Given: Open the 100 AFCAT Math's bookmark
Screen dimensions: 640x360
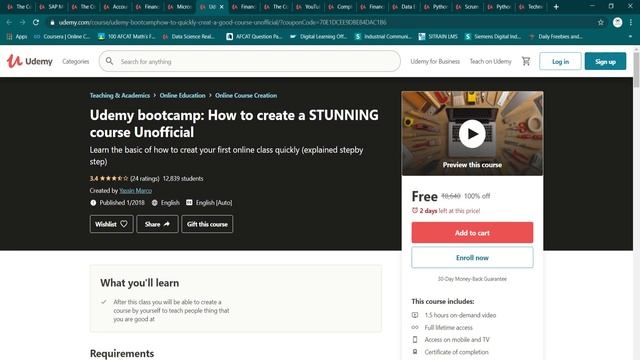Looking at the screenshot, I should pyautogui.click(x=127, y=36).
